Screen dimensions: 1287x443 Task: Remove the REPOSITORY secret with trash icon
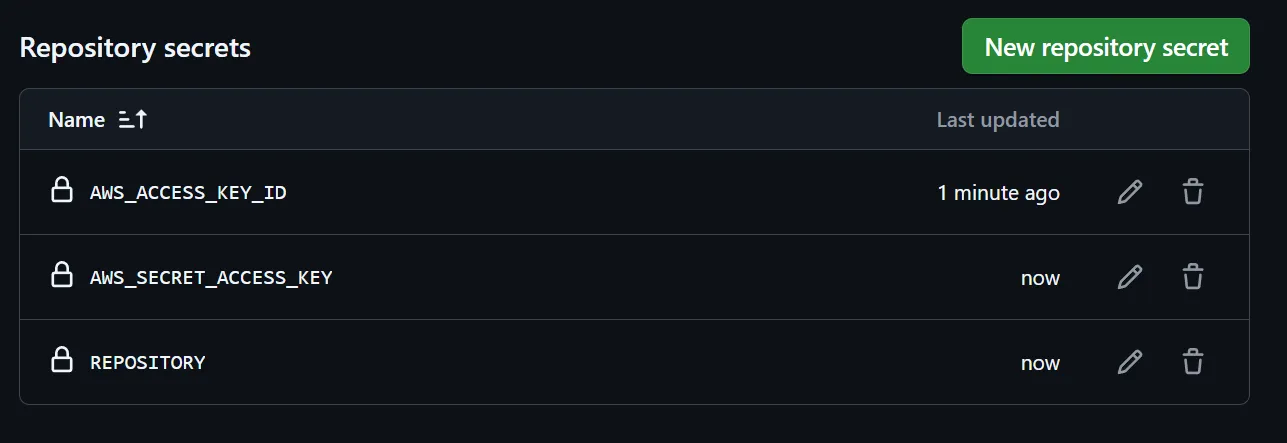(1192, 362)
